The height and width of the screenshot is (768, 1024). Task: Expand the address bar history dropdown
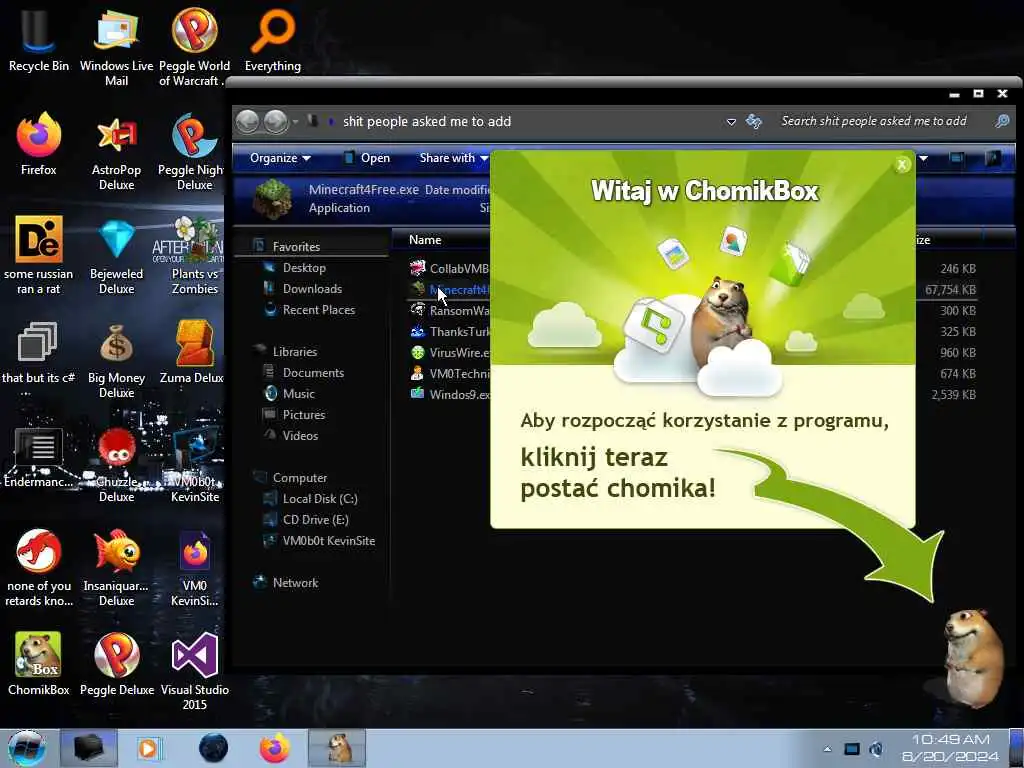point(731,122)
